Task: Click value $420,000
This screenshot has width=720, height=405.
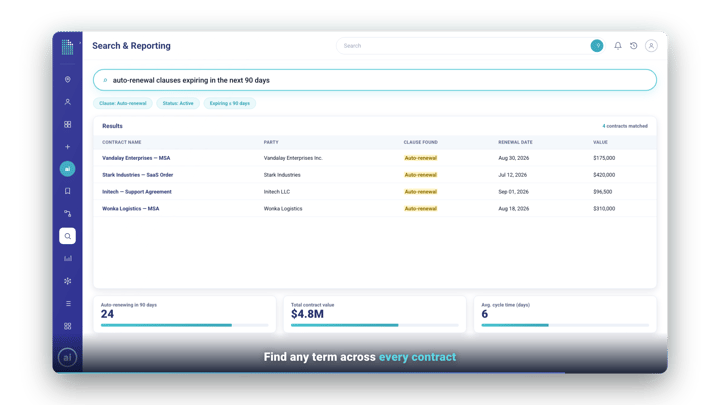Action: (x=604, y=175)
